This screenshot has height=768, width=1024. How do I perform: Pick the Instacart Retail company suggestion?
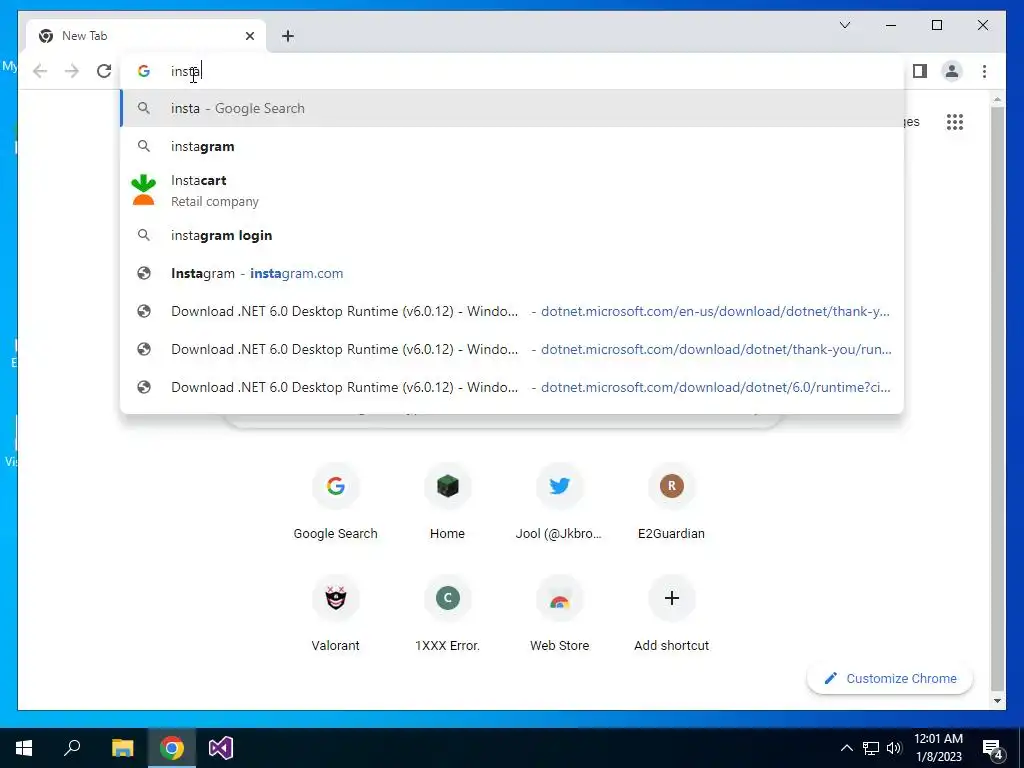(x=512, y=191)
